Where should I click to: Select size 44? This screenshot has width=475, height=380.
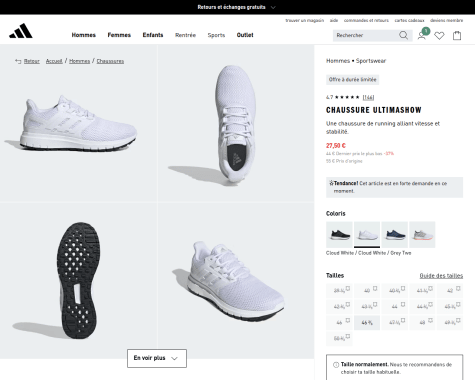(x=395, y=306)
